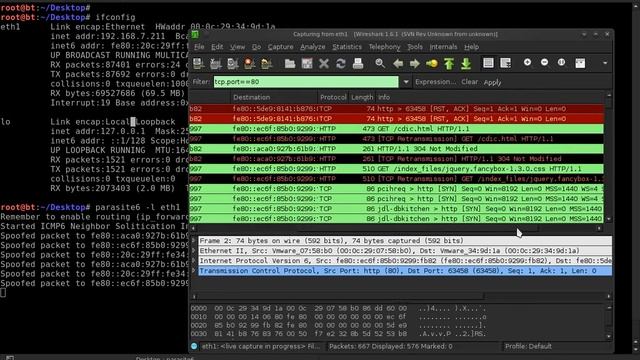The height and width of the screenshot is (360, 640).
Task: Toggle packet list colorization
Action: pyautogui.click(x=488, y=63)
